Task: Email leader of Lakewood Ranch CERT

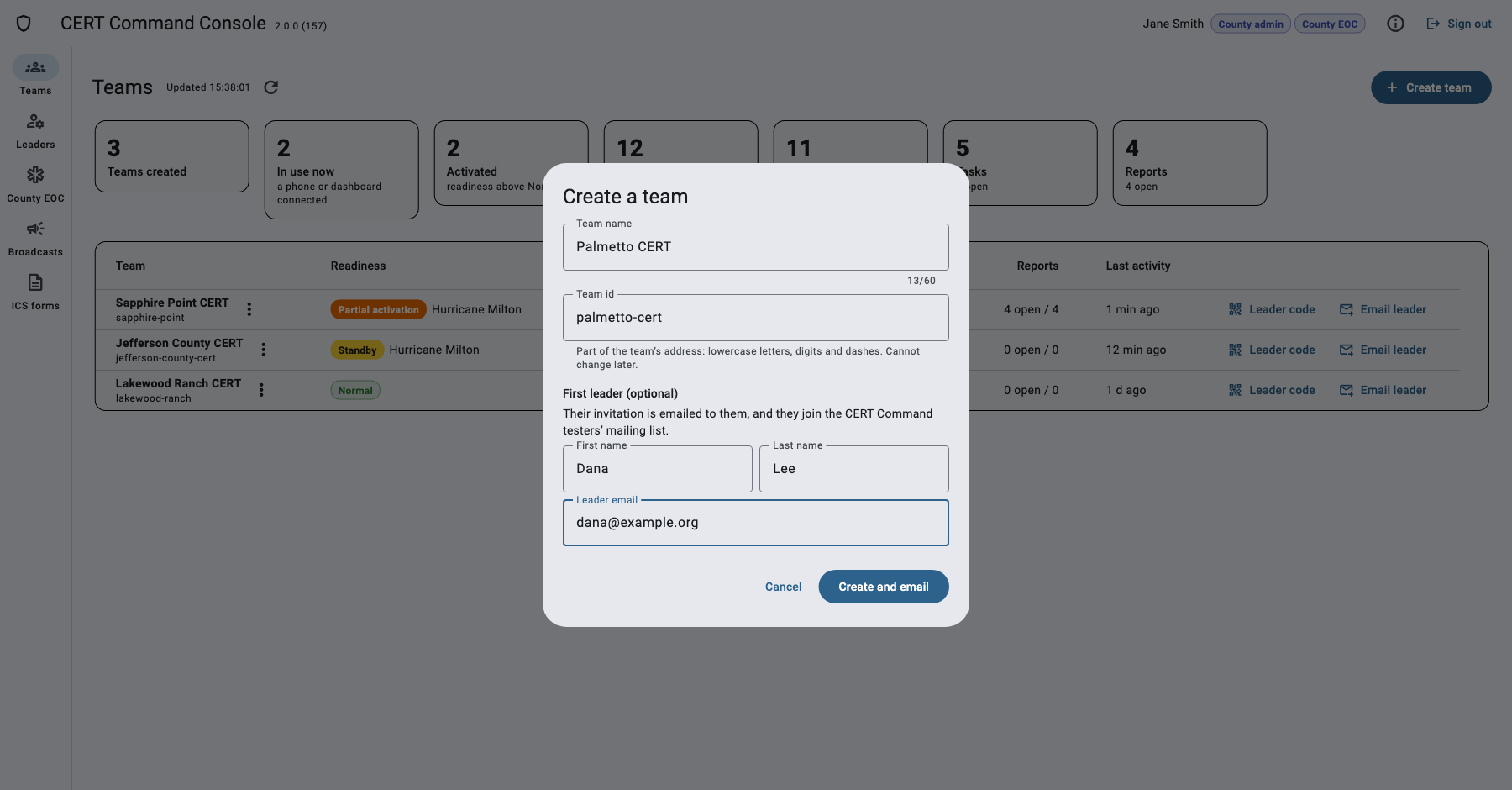Action: [x=1383, y=390]
